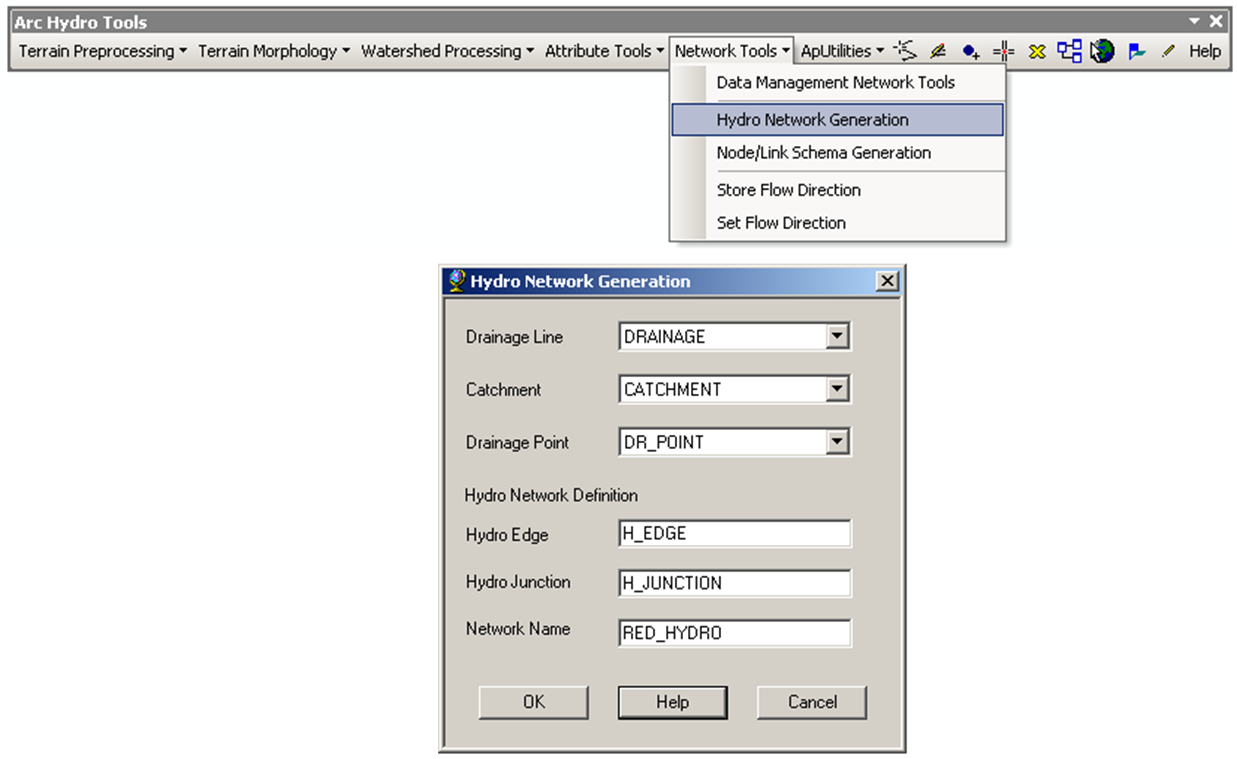Click the yellow X icon
This screenshot has height=759, width=1237.
1037,51
